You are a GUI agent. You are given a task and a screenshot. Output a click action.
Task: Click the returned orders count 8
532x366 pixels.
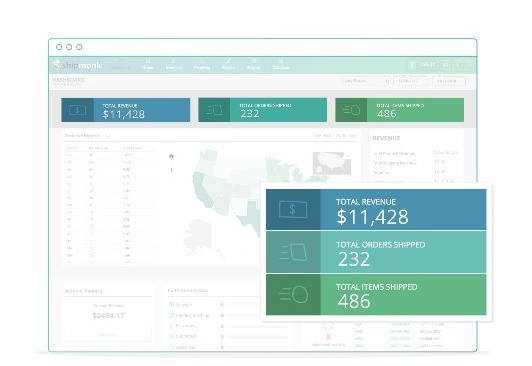coord(328,336)
